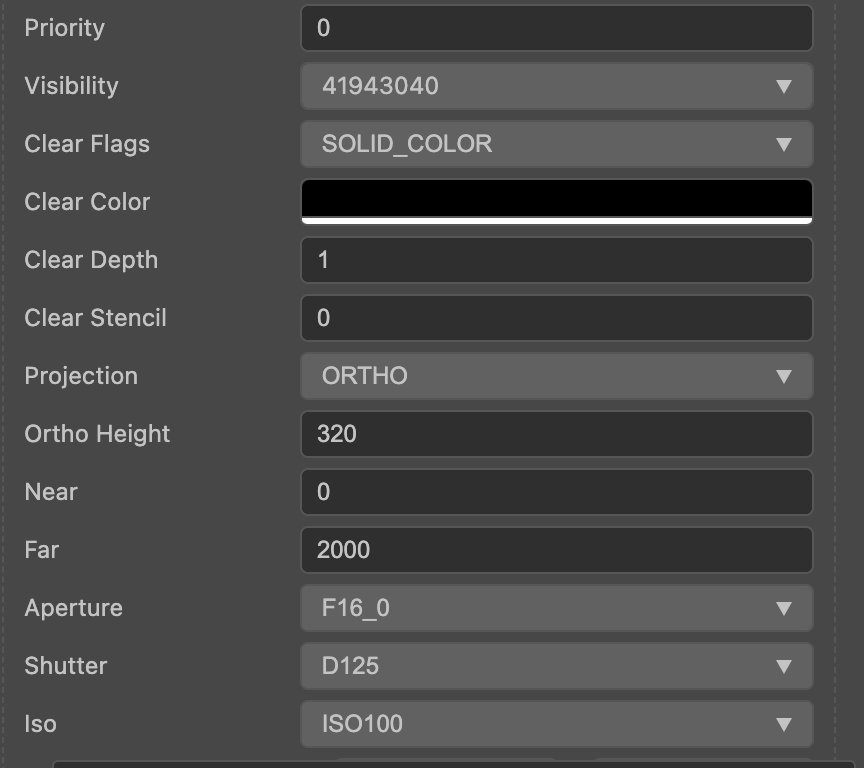
Task: Click the Clear Depth value field
Action: pos(556,260)
